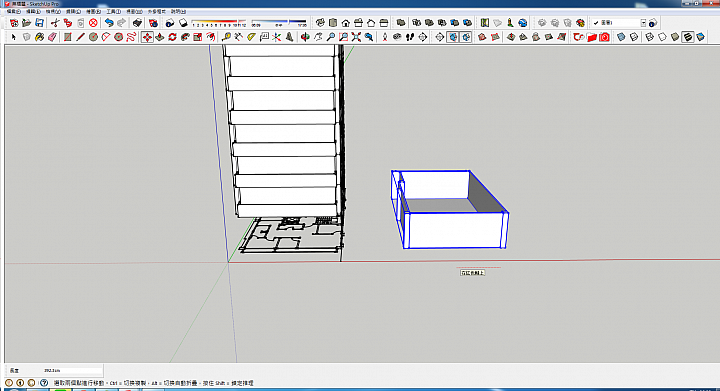Image resolution: width=720 pixels, height=391 pixels.
Task: Click the stacked shelf tower model
Action: (284, 131)
